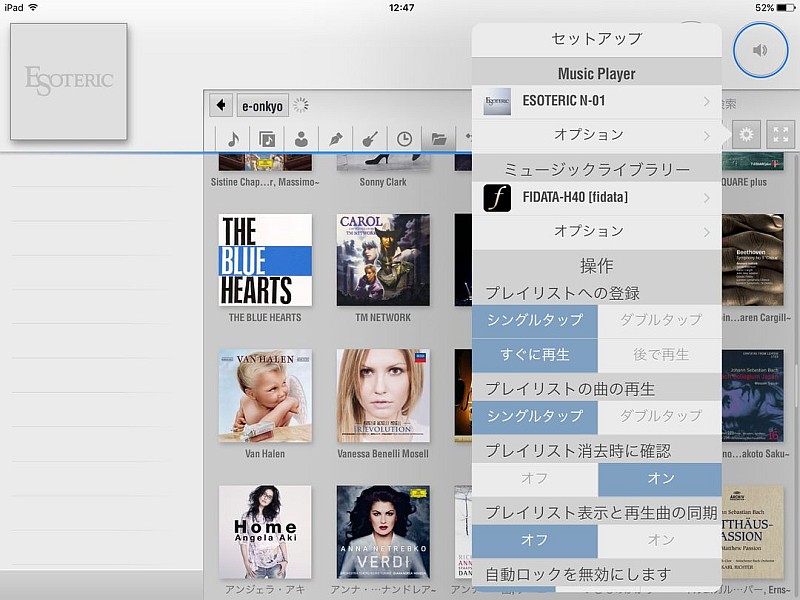
Task: Expand the ESOTERIC N-01 player row chevron
Action: point(707,102)
